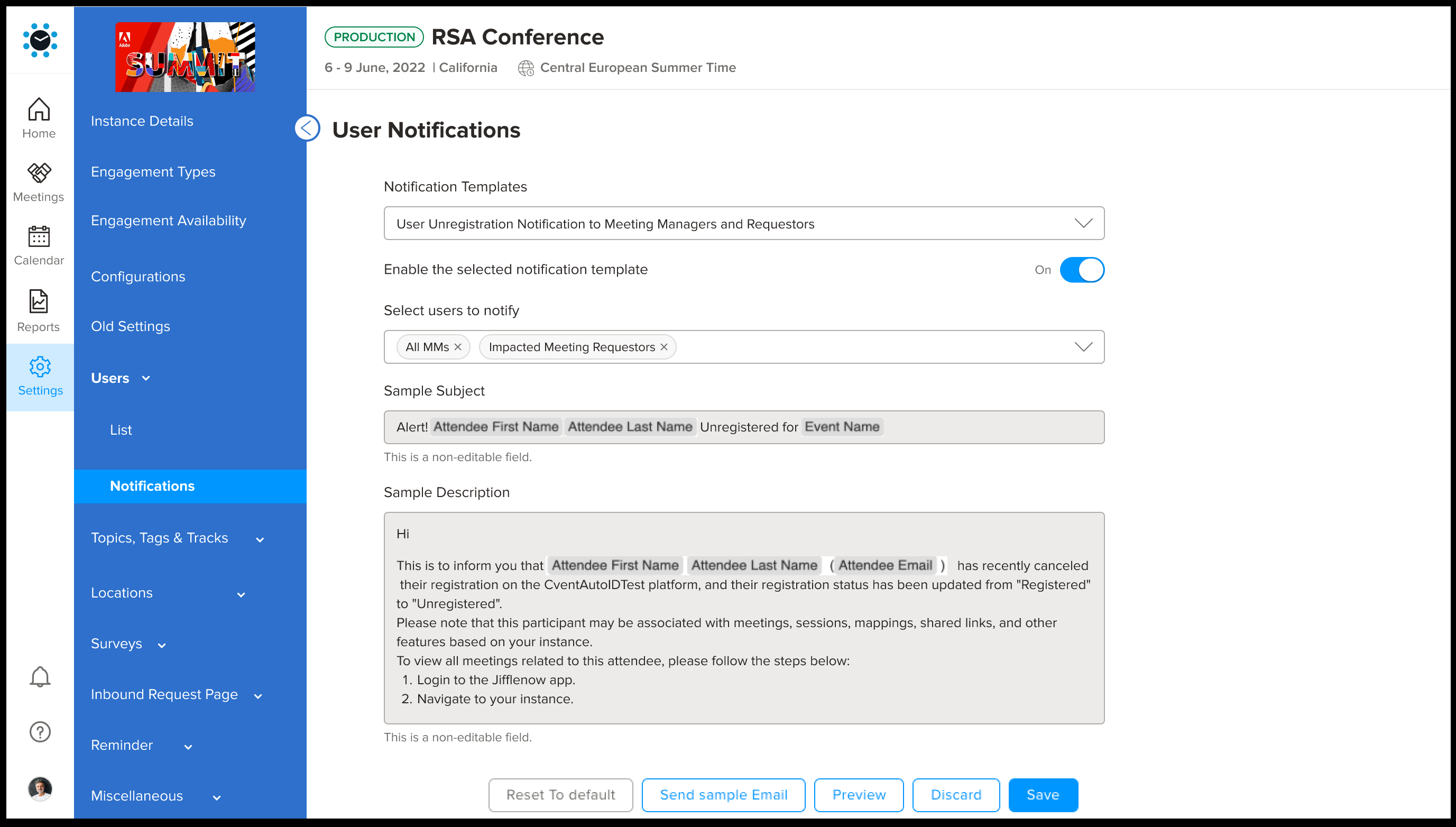
Task: Open the help question mark icon
Action: (40, 732)
